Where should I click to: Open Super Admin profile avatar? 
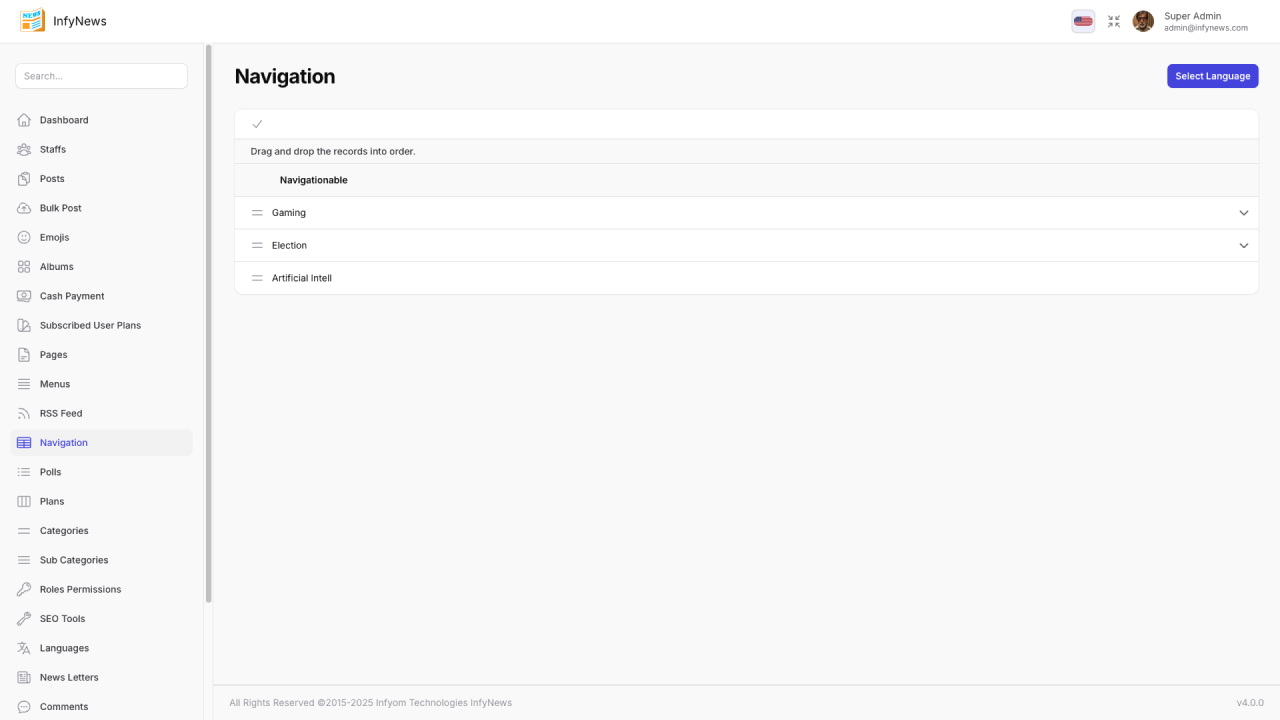pos(1143,21)
